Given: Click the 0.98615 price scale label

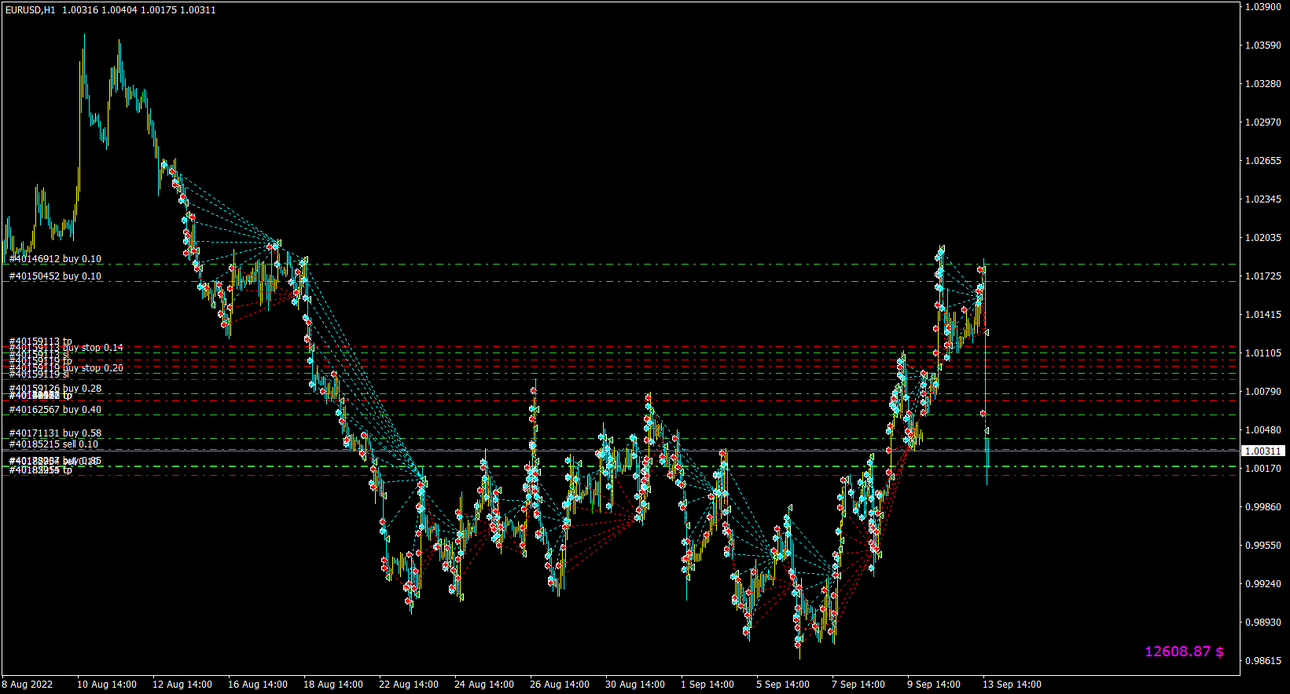Looking at the screenshot, I should pyautogui.click(x=1263, y=661).
